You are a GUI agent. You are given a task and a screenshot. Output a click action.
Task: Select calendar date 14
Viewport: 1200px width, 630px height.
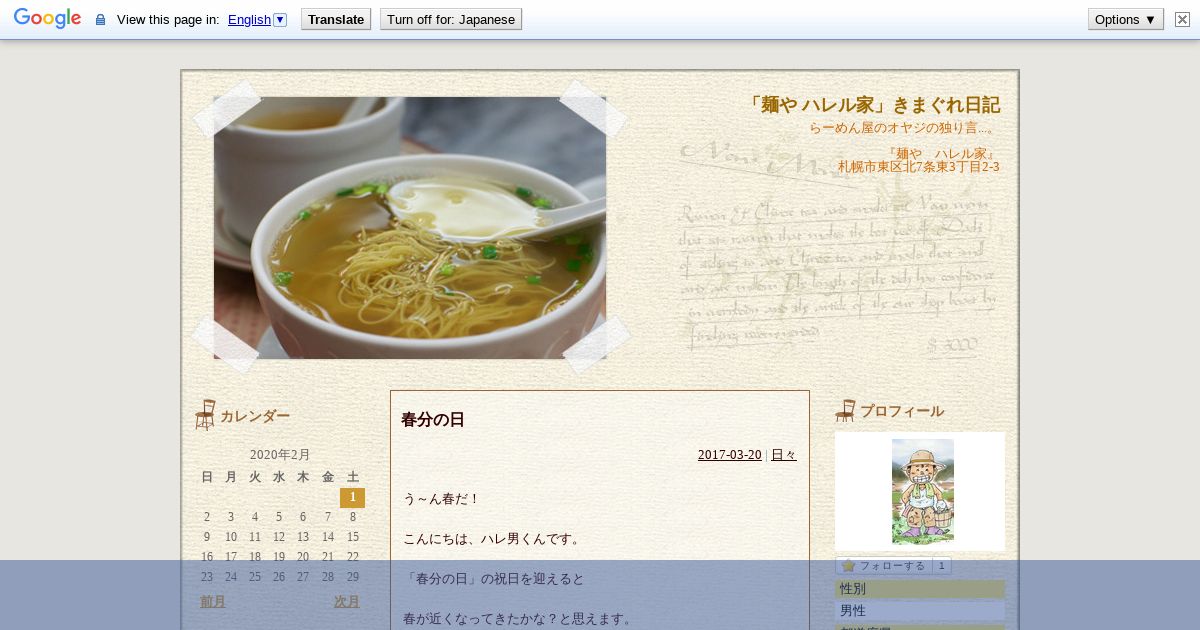328,537
